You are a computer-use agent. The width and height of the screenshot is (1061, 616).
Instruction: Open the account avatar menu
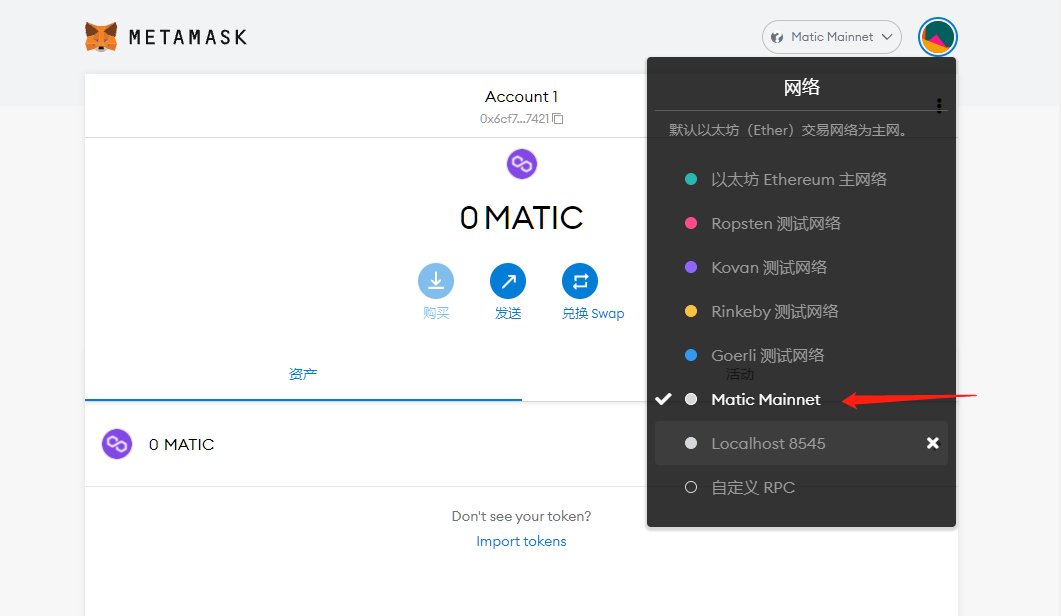(938, 37)
